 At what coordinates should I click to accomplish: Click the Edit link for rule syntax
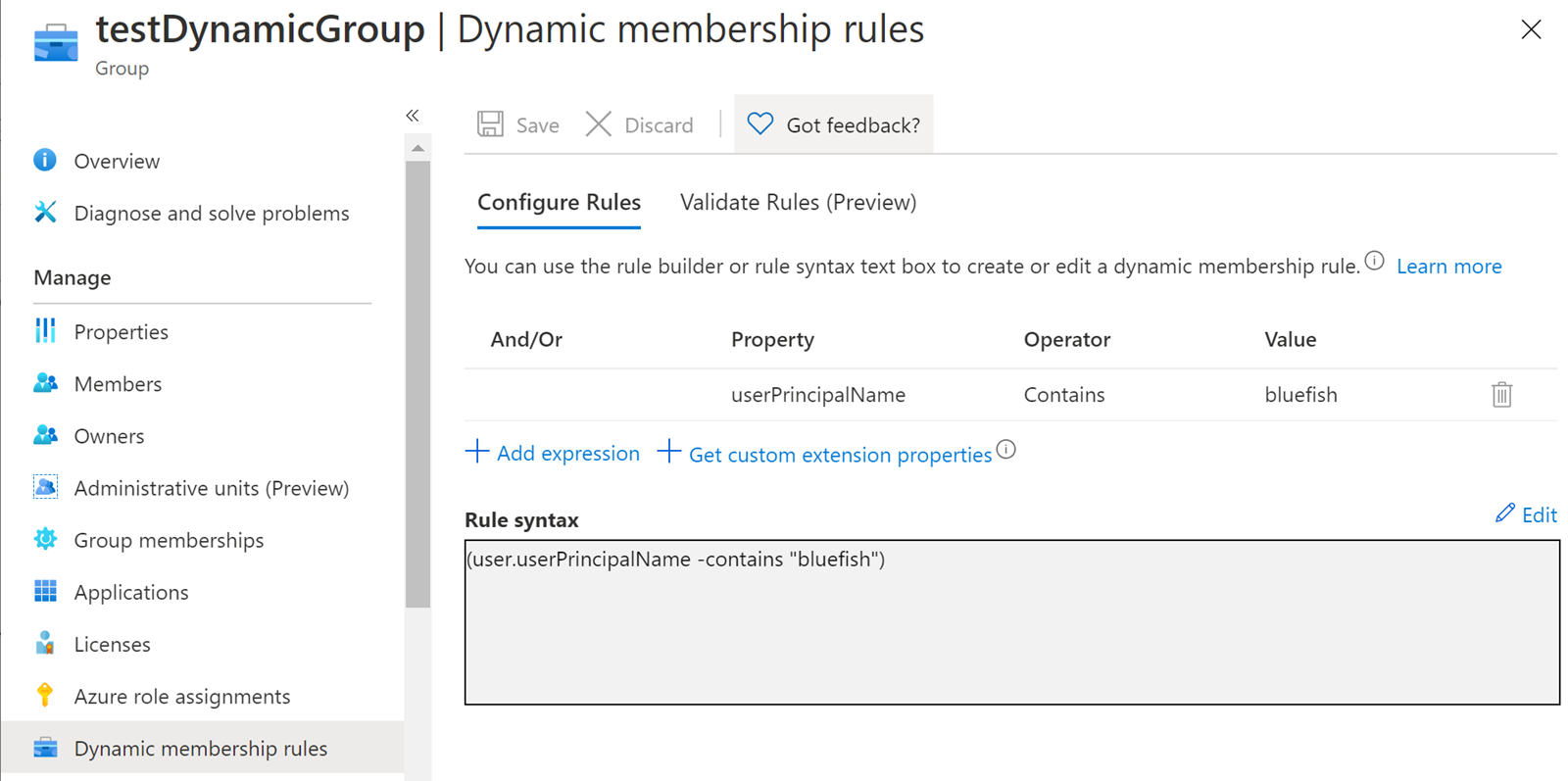pos(1539,515)
